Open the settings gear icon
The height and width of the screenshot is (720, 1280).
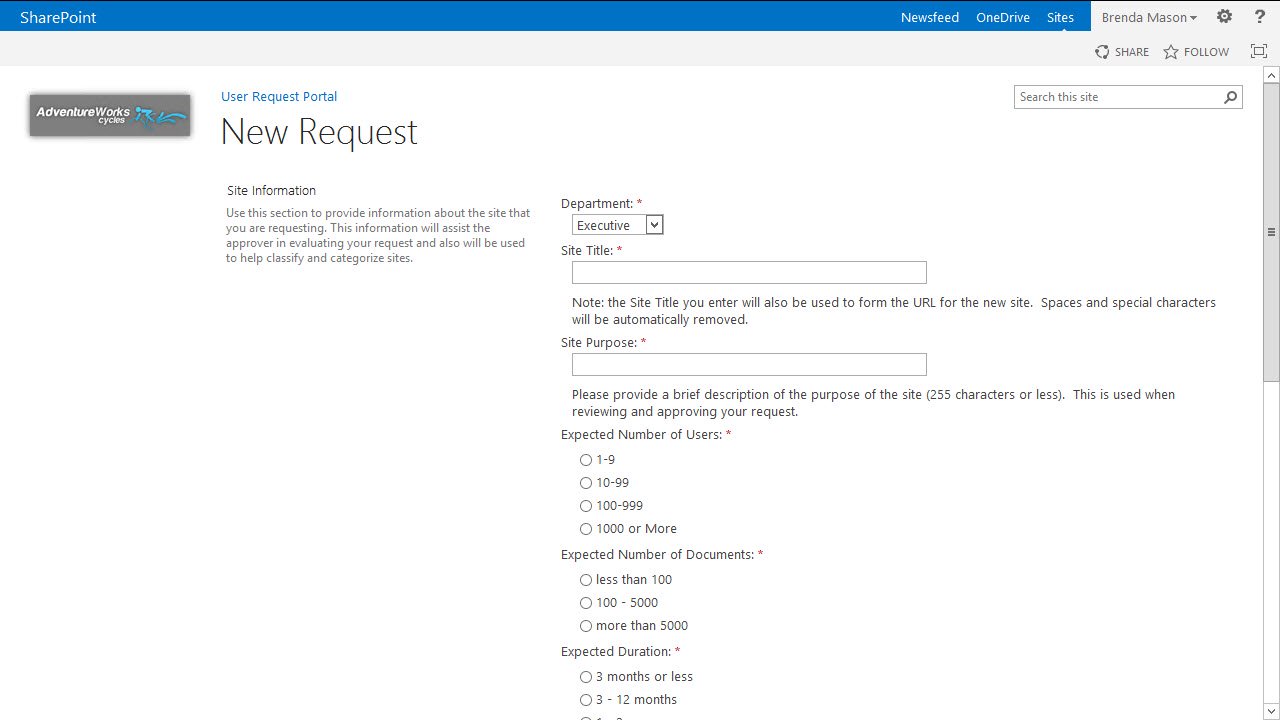(x=1224, y=16)
